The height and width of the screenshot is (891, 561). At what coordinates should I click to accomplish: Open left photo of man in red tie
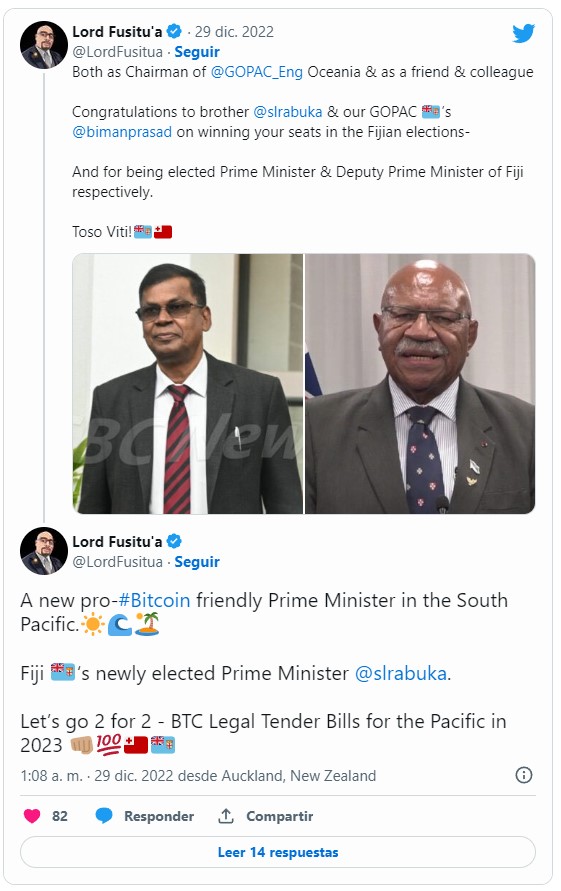188,384
